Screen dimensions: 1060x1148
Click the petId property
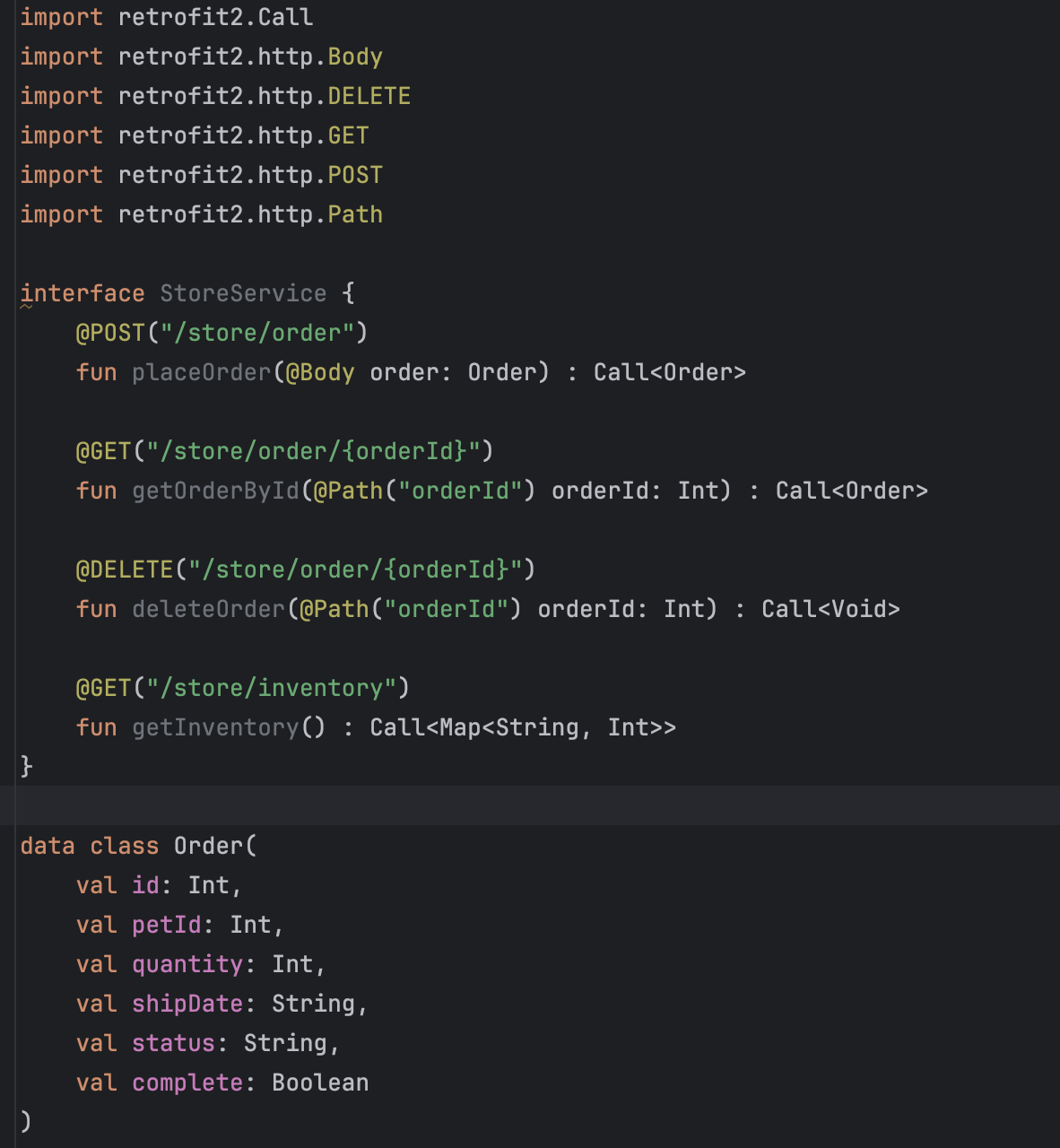(167, 925)
